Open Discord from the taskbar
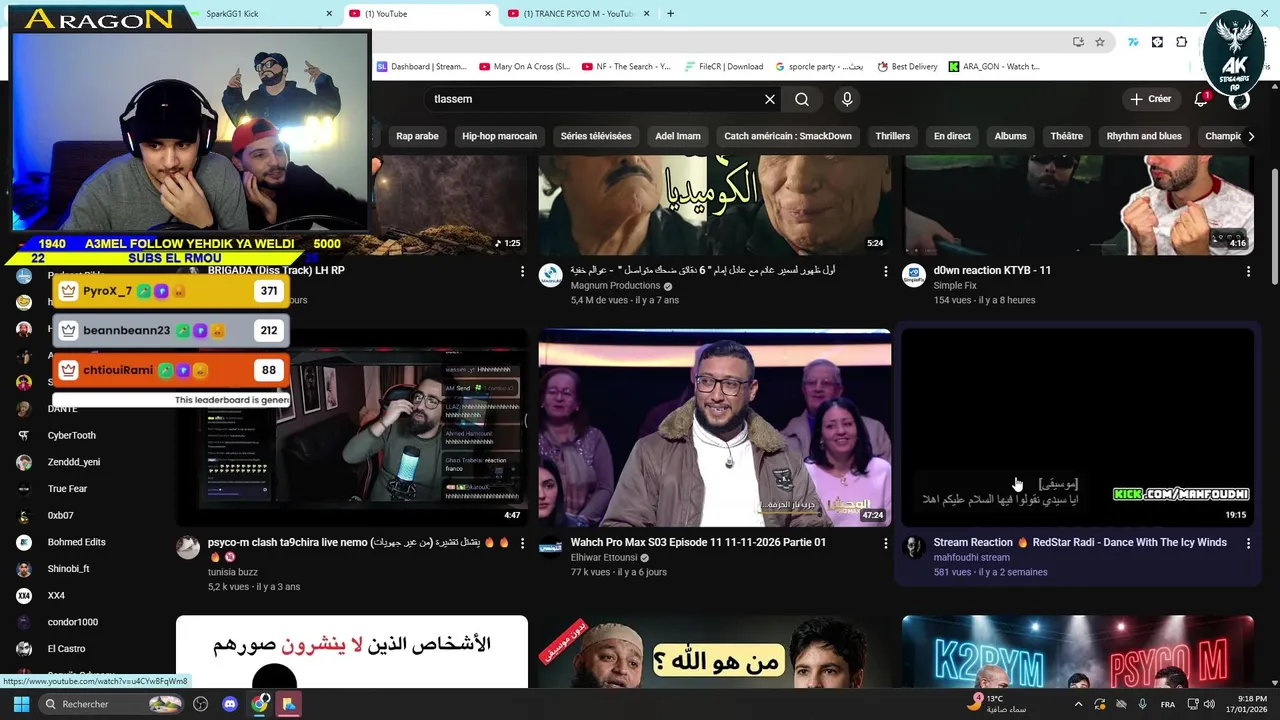 click(230, 704)
